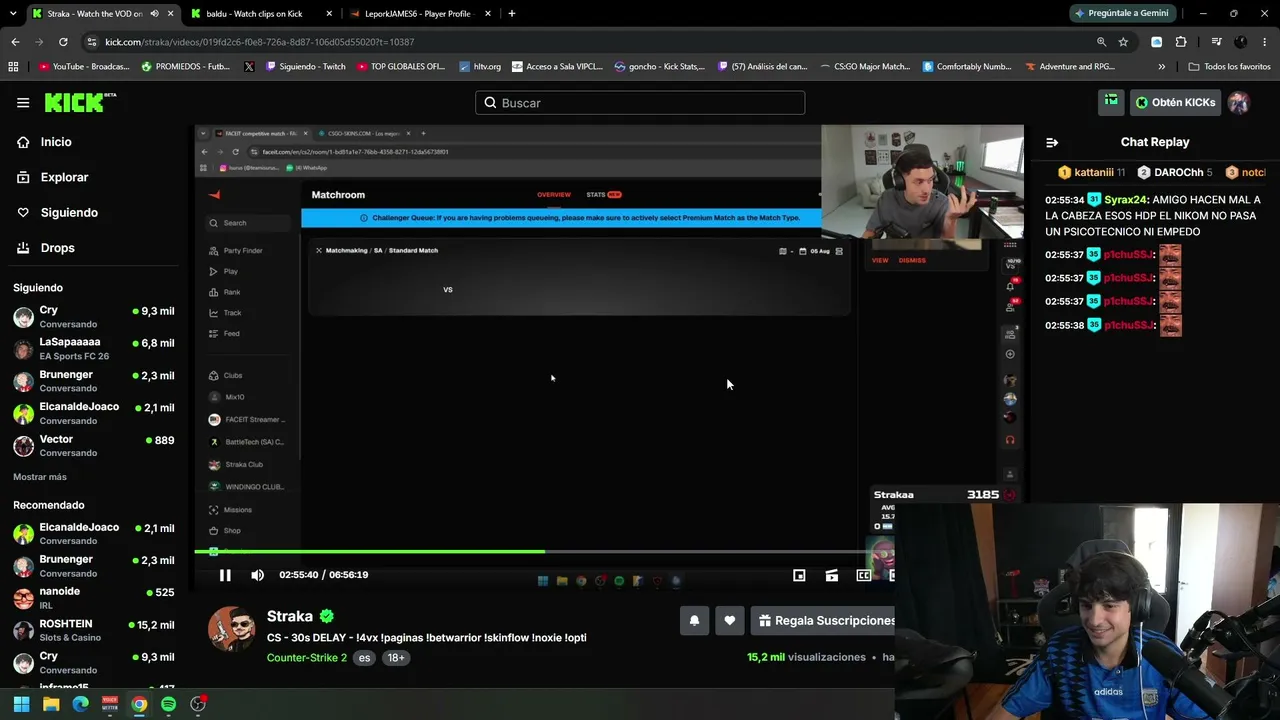1280x720 pixels.
Task: Focus the Buscar search field
Action: pyautogui.click(x=640, y=103)
